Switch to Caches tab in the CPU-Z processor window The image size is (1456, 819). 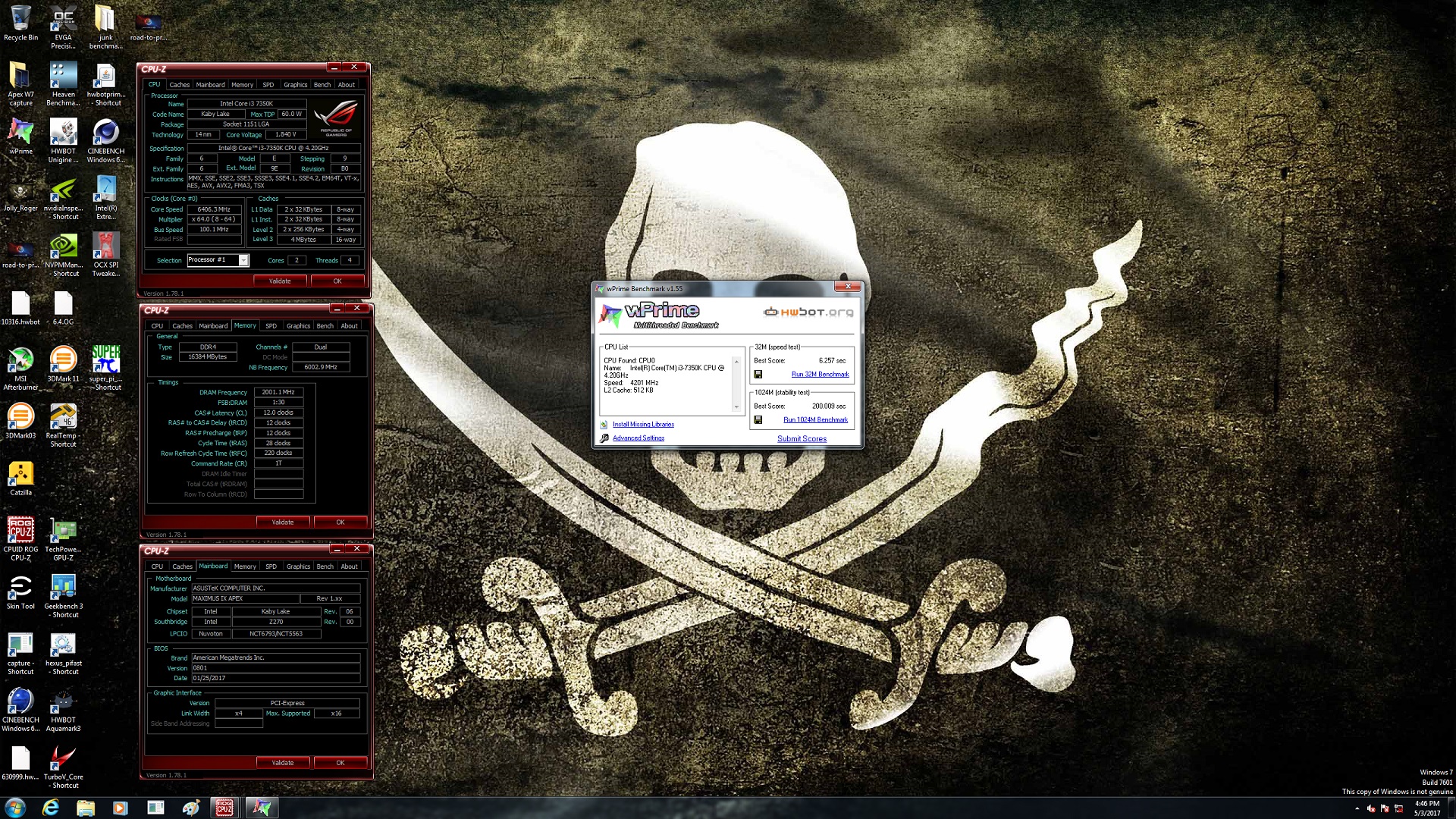coord(180,85)
